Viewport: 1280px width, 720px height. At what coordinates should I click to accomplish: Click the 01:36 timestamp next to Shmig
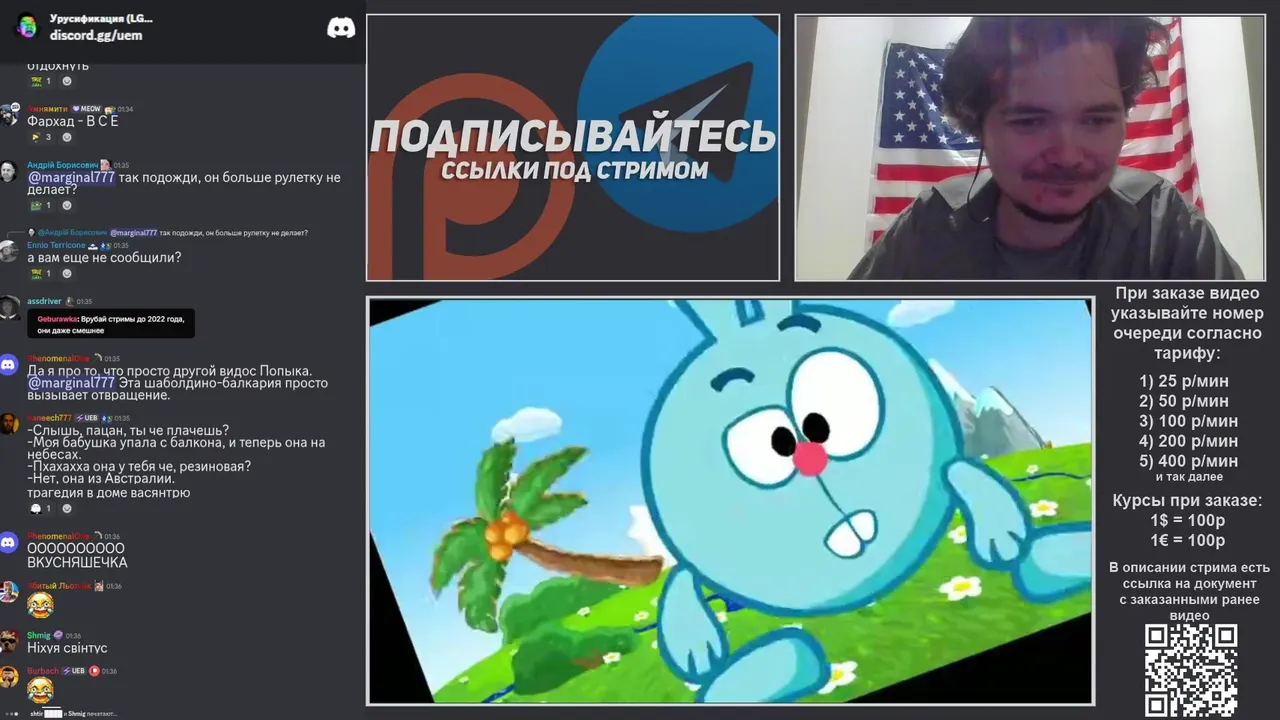[73, 635]
